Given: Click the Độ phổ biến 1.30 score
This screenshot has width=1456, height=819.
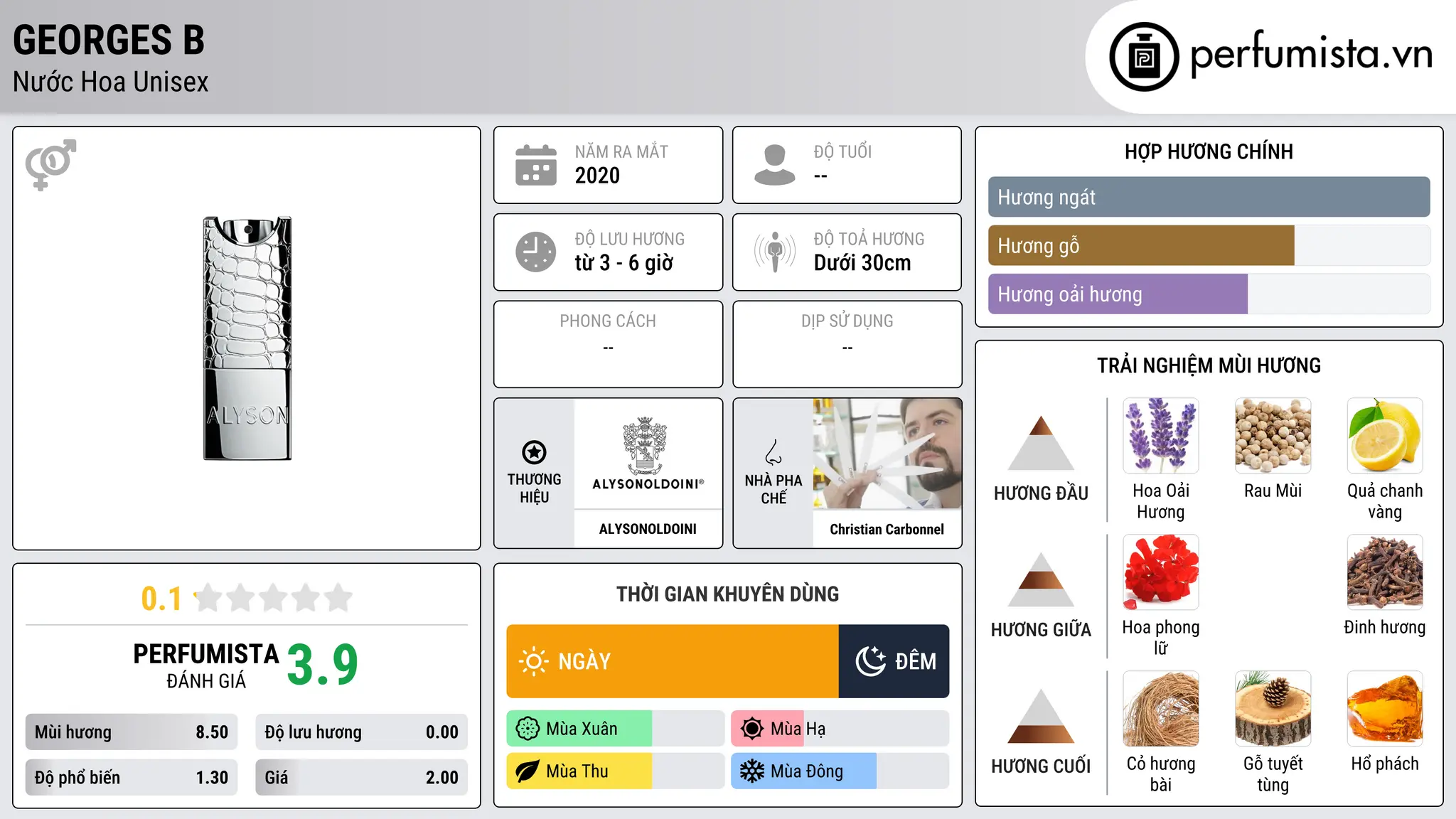Looking at the screenshot, I should 132,777.
